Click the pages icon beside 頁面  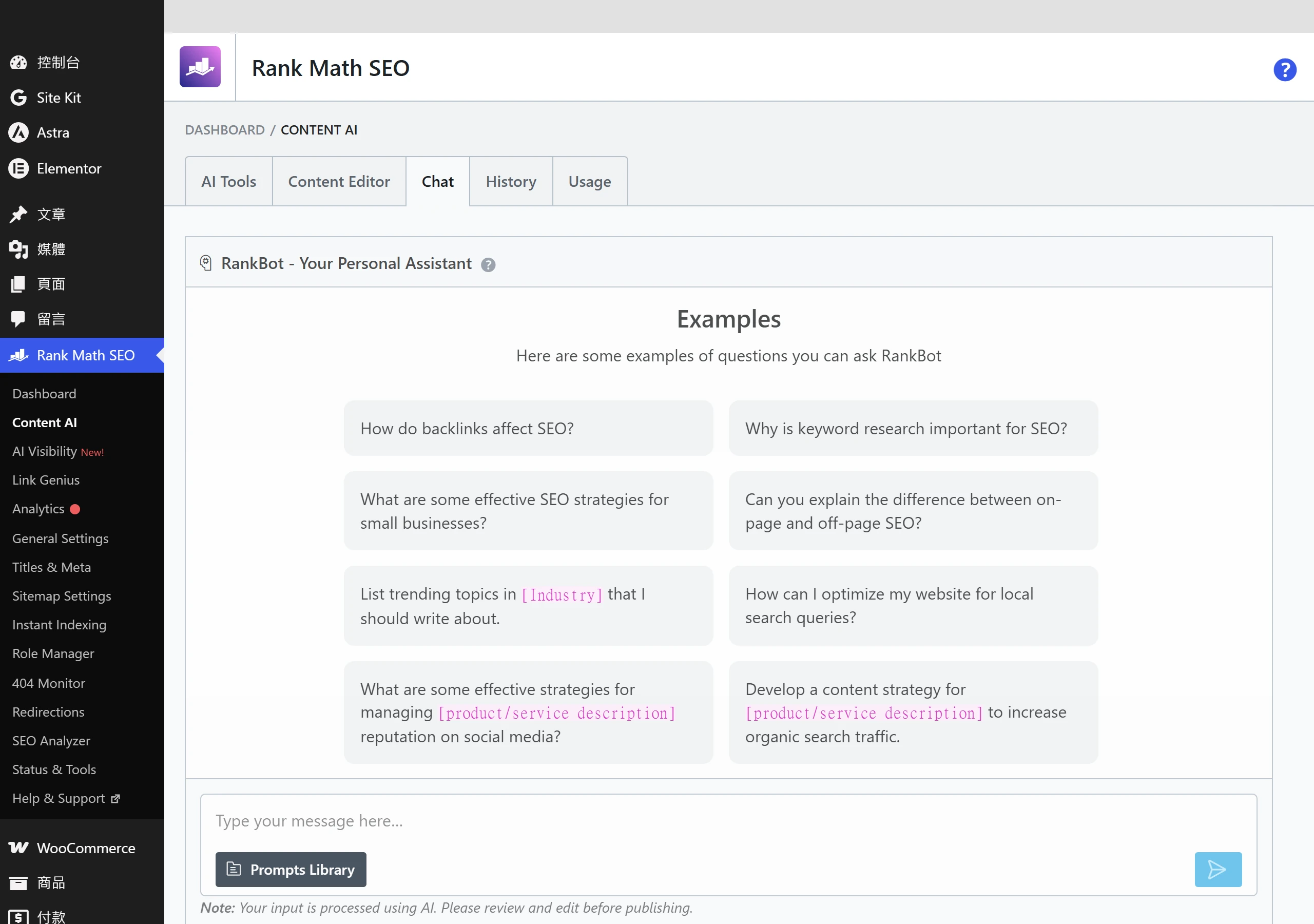[18, 284]
